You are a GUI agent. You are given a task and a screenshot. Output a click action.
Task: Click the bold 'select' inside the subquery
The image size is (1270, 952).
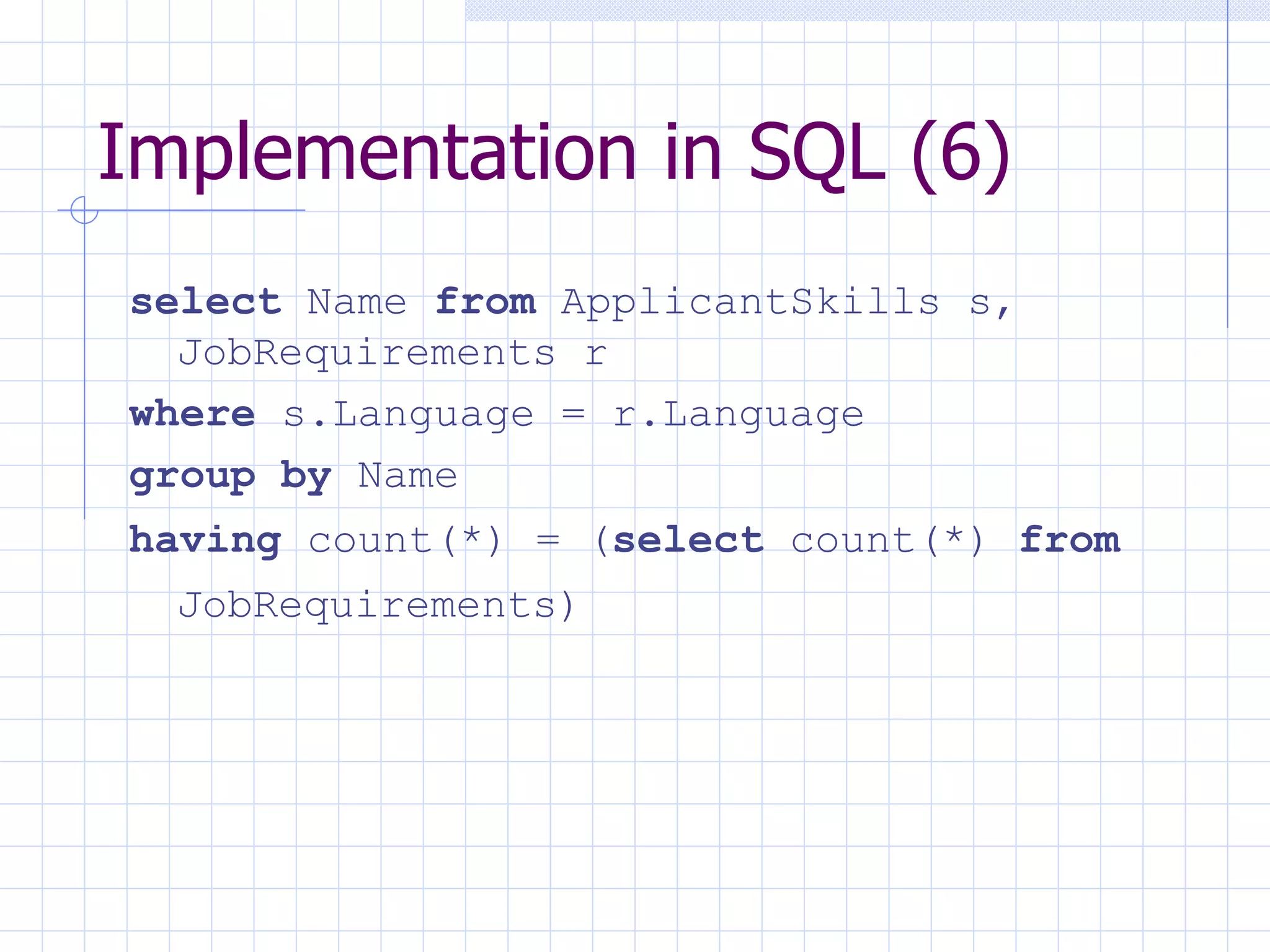coord(688,540)
